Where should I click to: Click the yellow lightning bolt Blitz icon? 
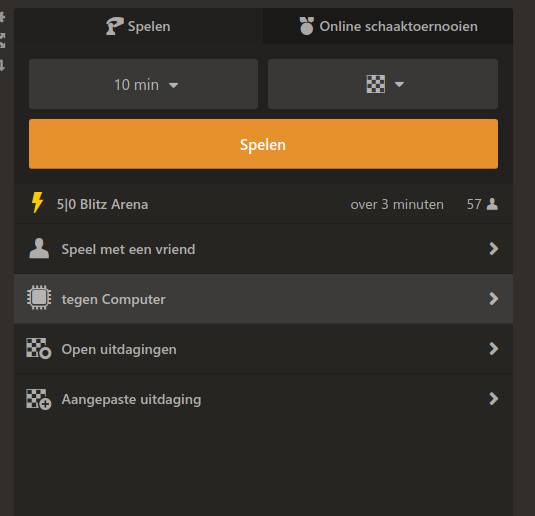[37, 202]
